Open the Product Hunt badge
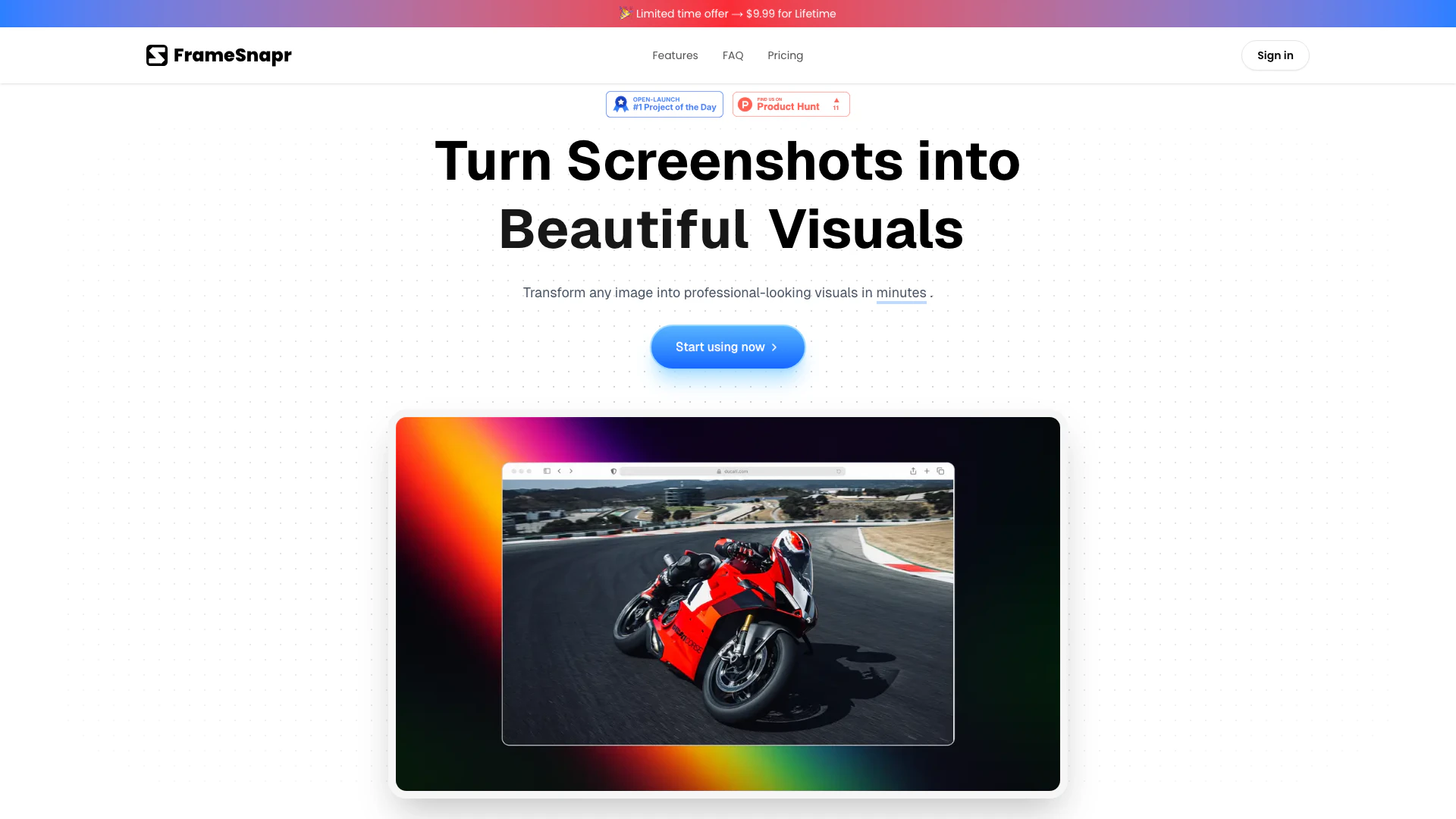This screenshot has height=819, width=1456. 791,104
